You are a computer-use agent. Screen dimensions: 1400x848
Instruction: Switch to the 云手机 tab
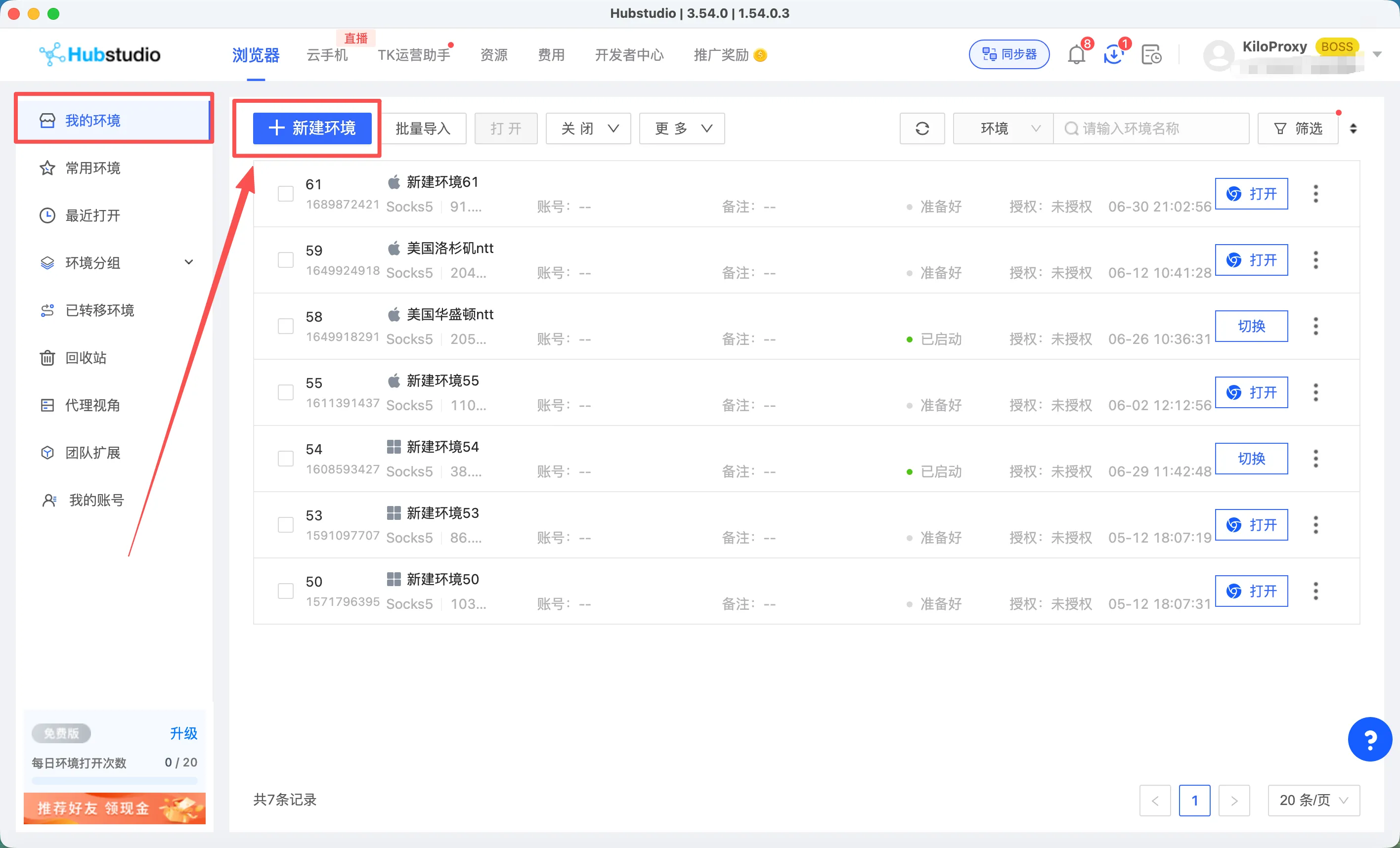coord(327,55)
